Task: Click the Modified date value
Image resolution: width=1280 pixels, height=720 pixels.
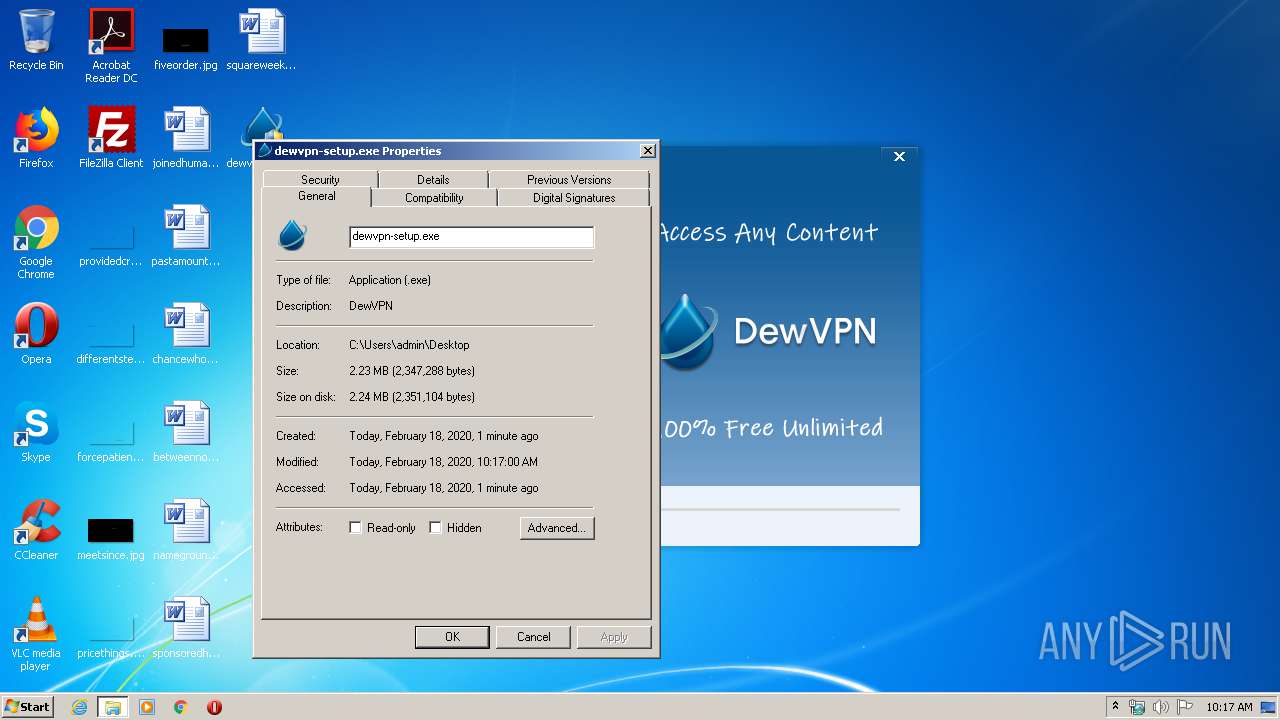Action: (444, 461)
